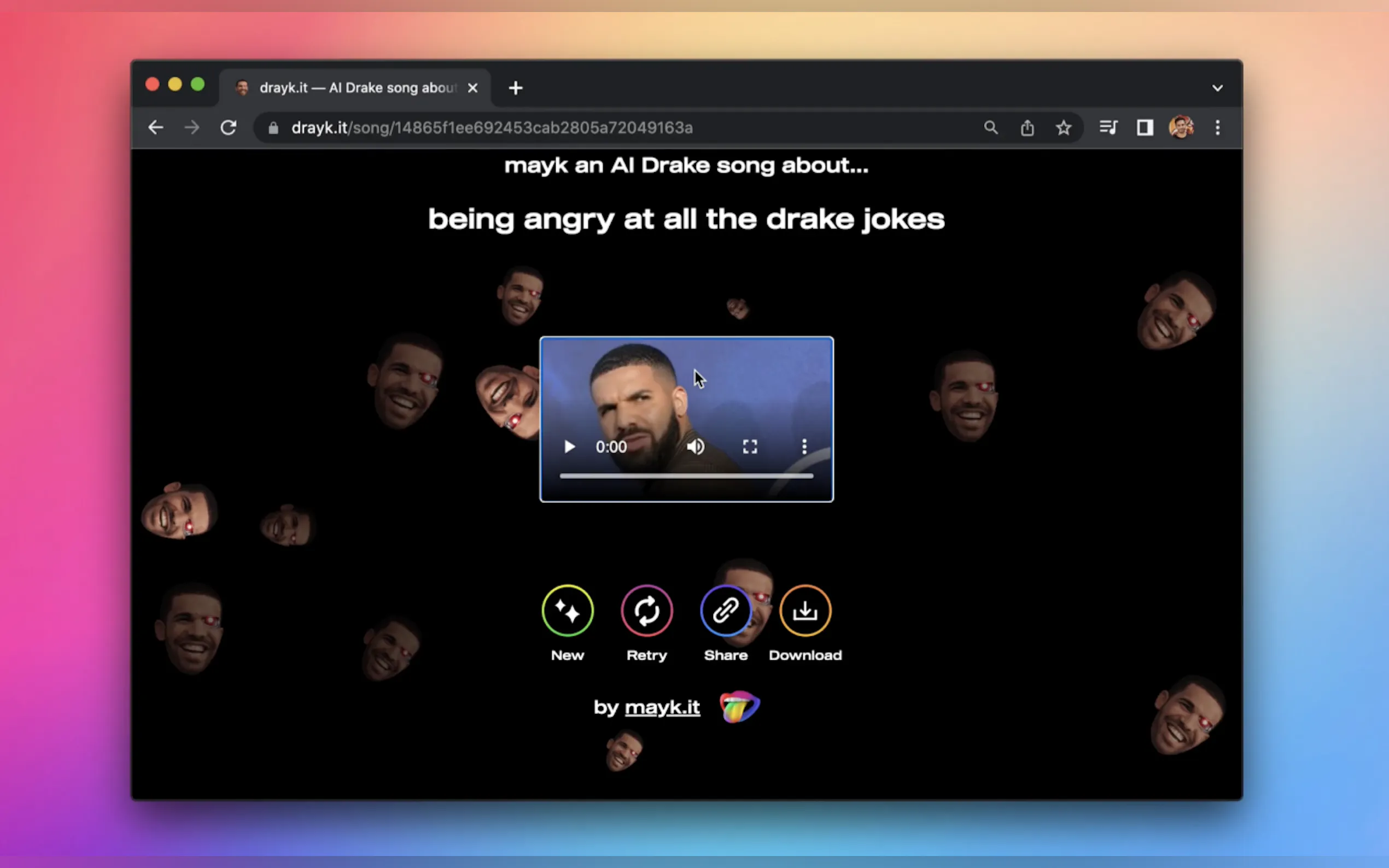
Task: Toggle the browser side panel
Action: click(1145, 127)
